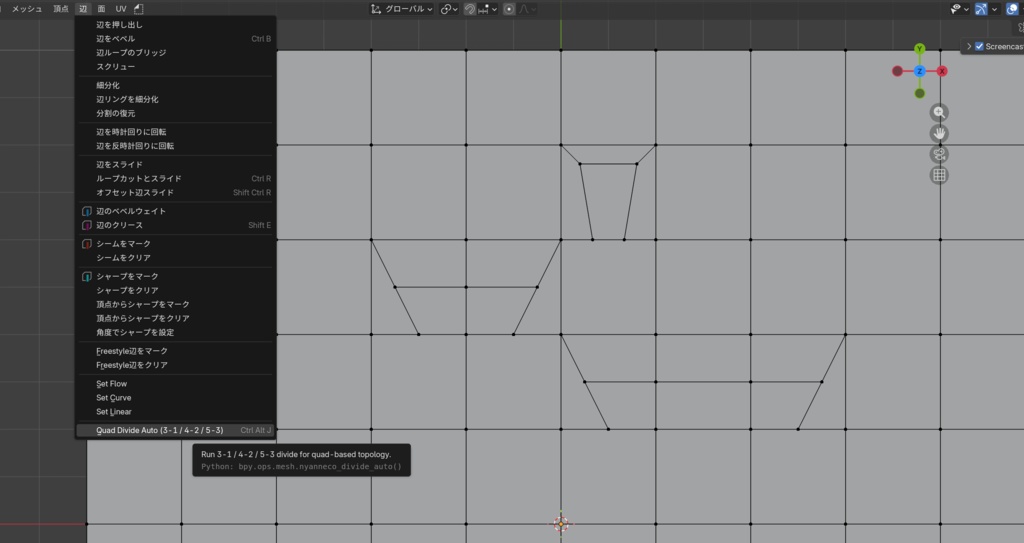This screenshot has height=543, width=1024.
Task: Click the negative Y axis gizmo ball
Action: tap(920, 93)
